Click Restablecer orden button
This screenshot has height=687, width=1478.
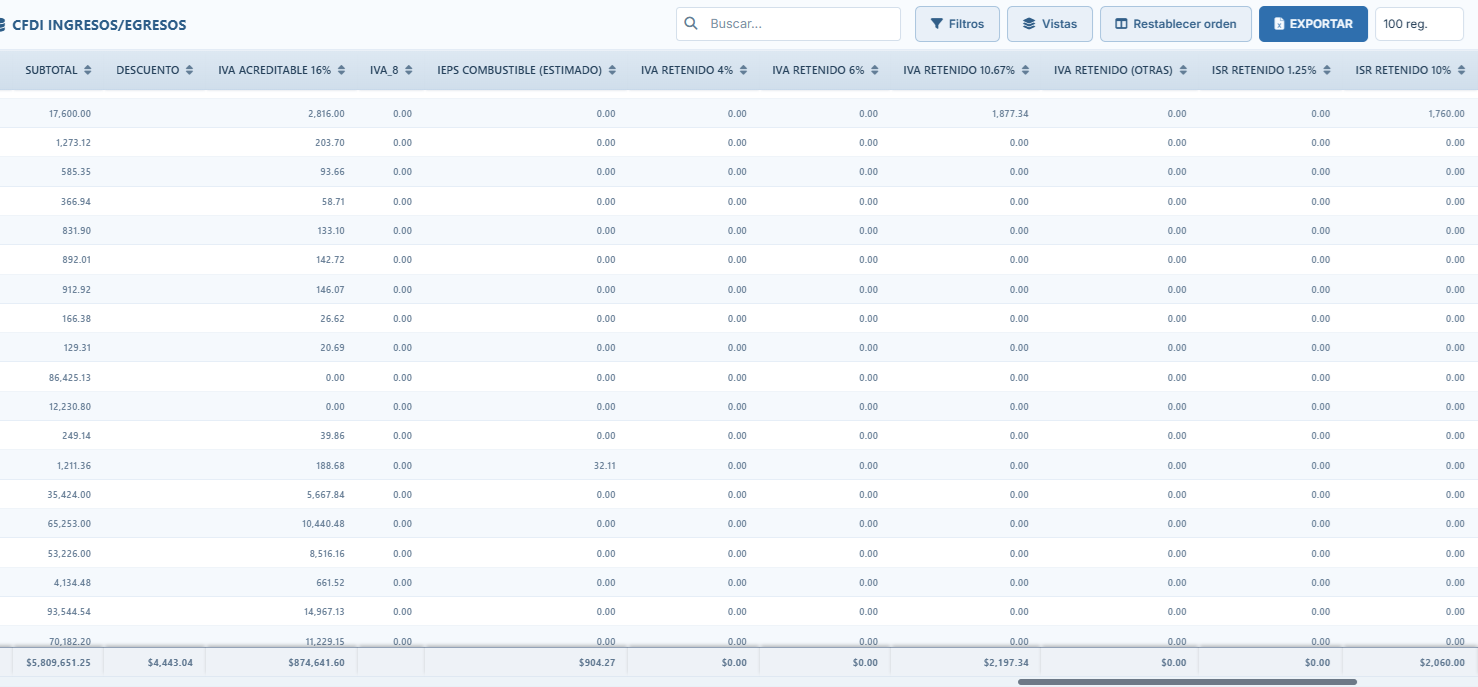(x=1176, y=24)
